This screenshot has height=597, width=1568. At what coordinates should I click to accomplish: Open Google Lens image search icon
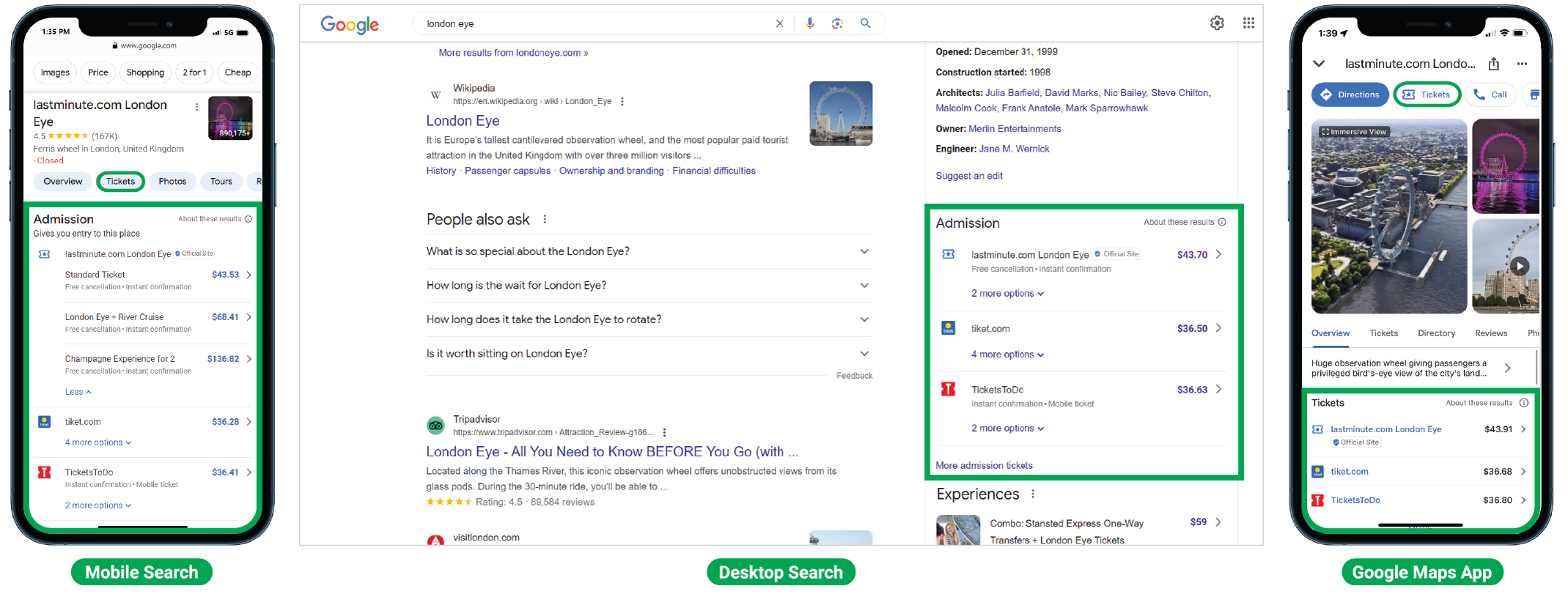pos(837,23)
